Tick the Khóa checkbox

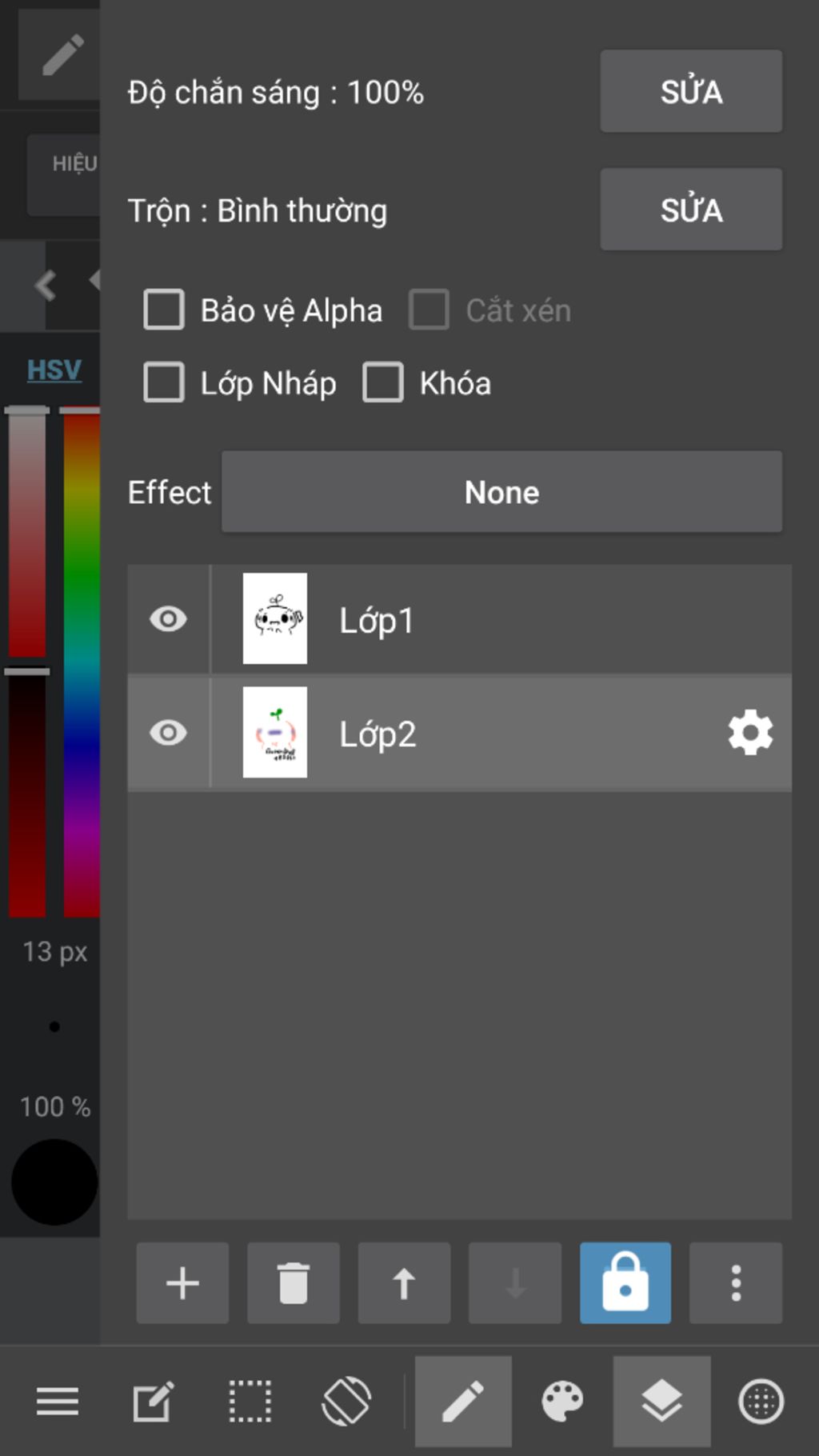coord(383,382)
